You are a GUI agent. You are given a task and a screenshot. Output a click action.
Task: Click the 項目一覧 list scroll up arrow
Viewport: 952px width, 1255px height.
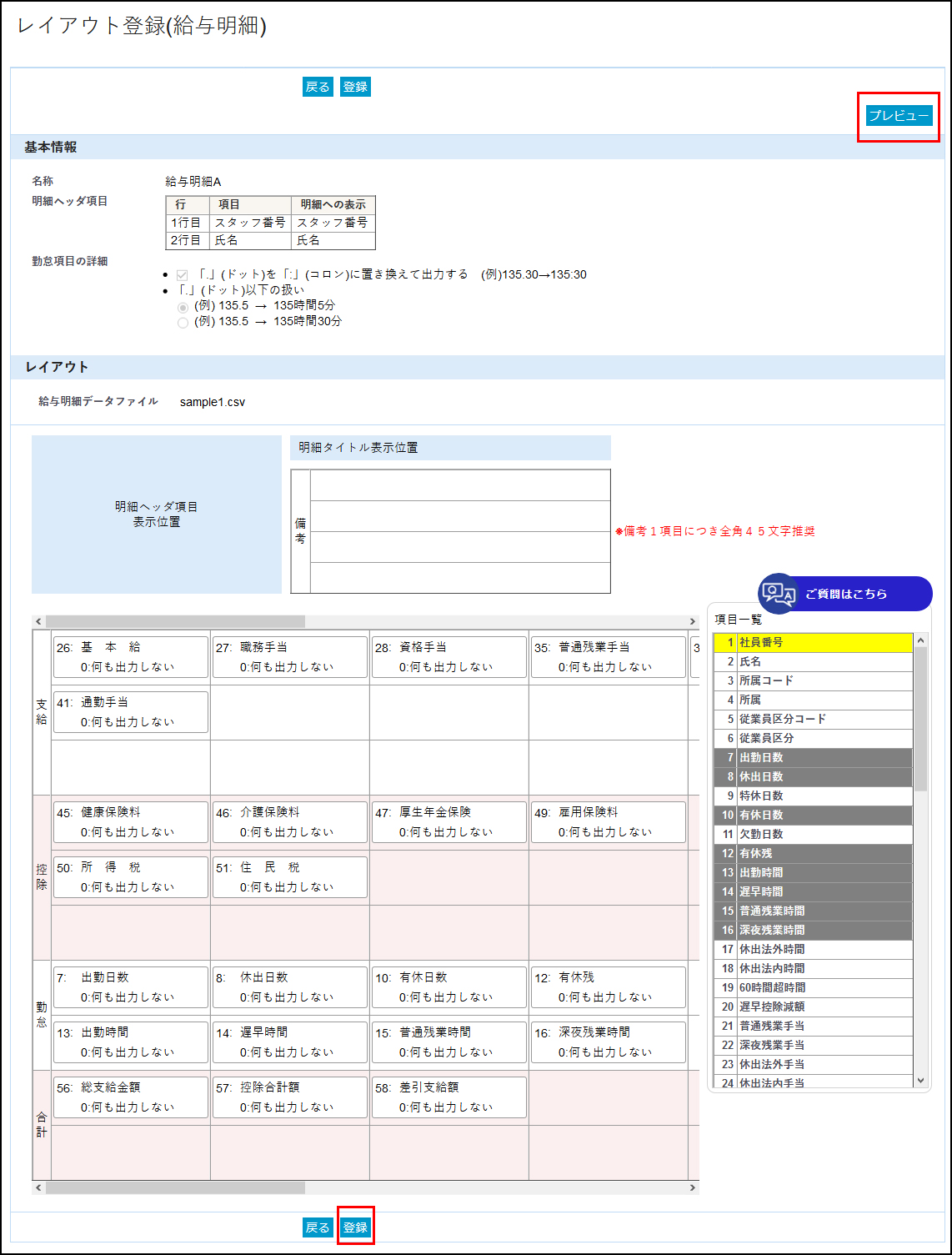[920, 640]
